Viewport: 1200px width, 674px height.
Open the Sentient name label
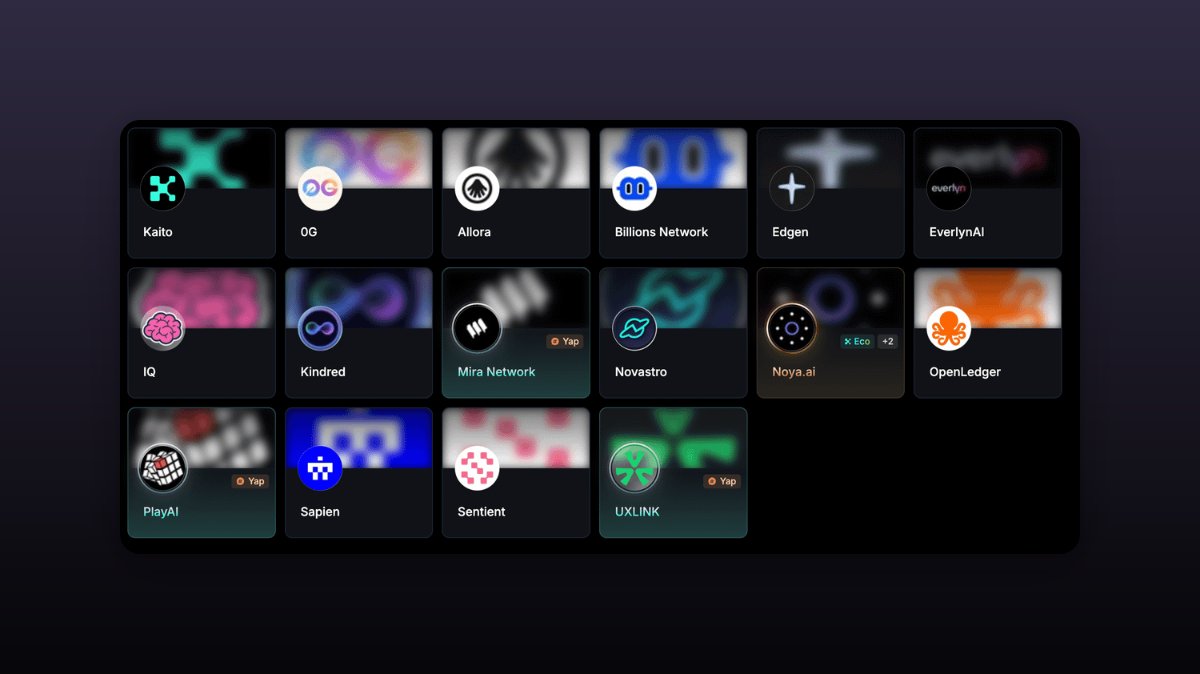click(x=482, y=512)
